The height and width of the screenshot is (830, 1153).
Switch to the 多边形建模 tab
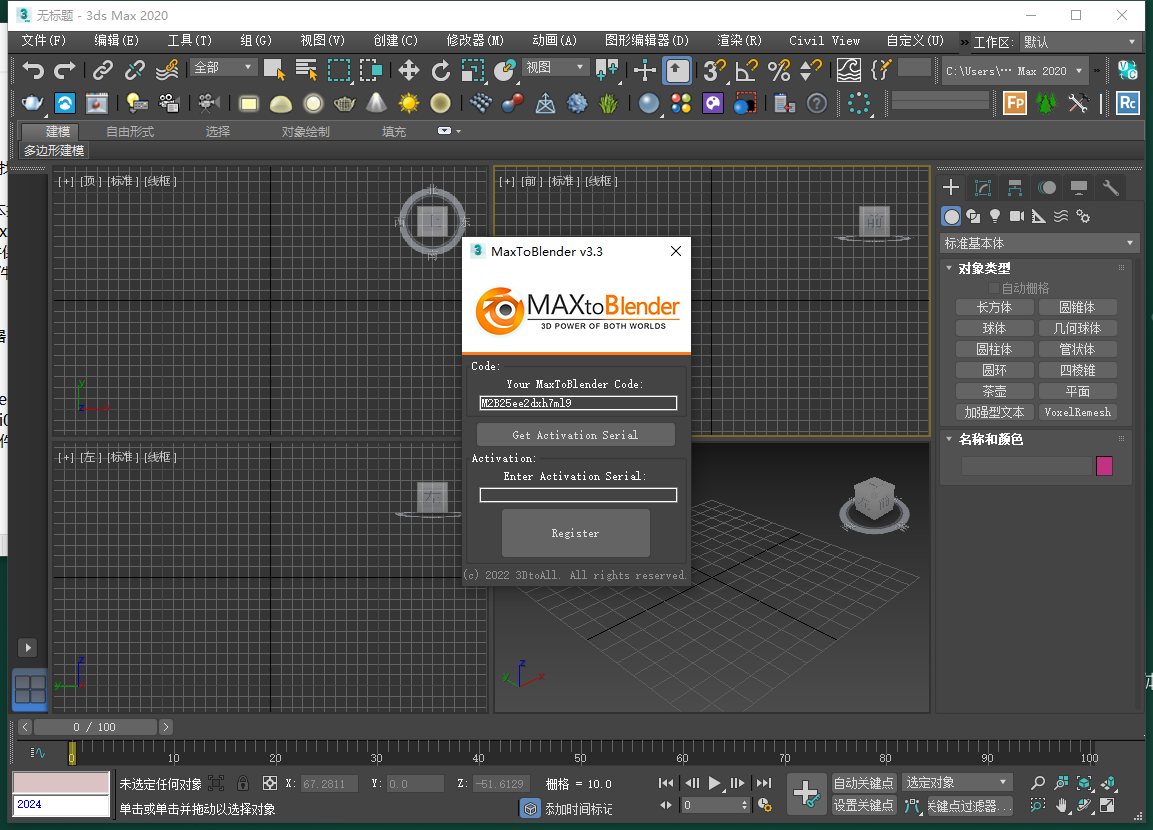pyautogui.click(x=53, y=150)
